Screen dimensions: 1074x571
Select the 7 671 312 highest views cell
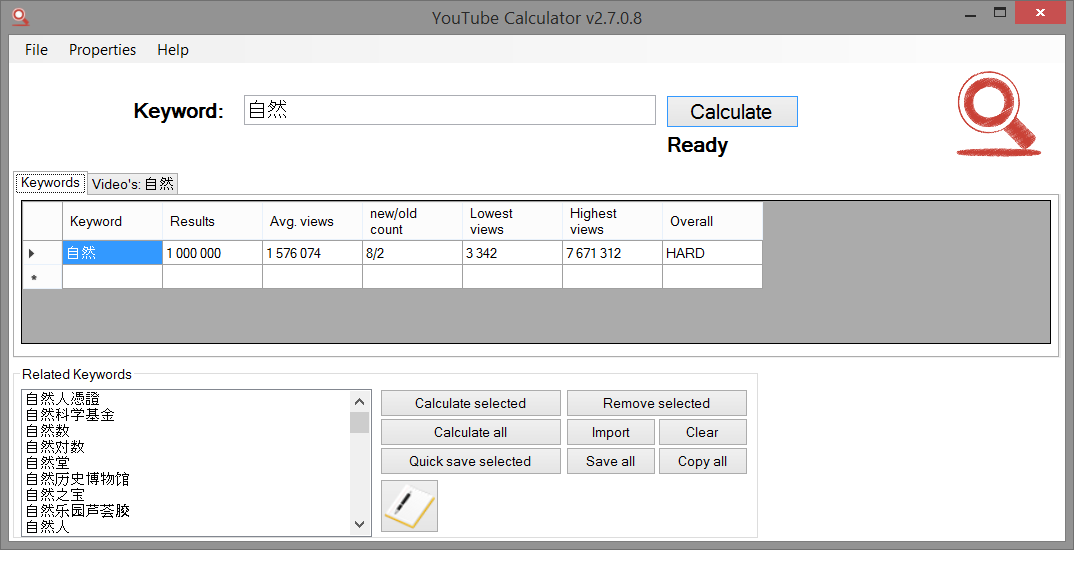pyautogui.click(x=612, y=253)
